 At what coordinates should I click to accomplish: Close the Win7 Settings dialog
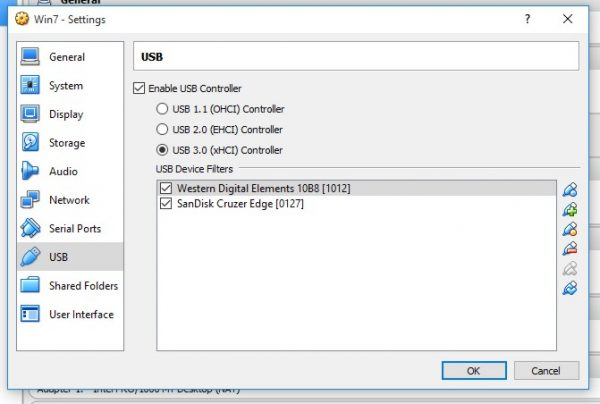(567, 19)
